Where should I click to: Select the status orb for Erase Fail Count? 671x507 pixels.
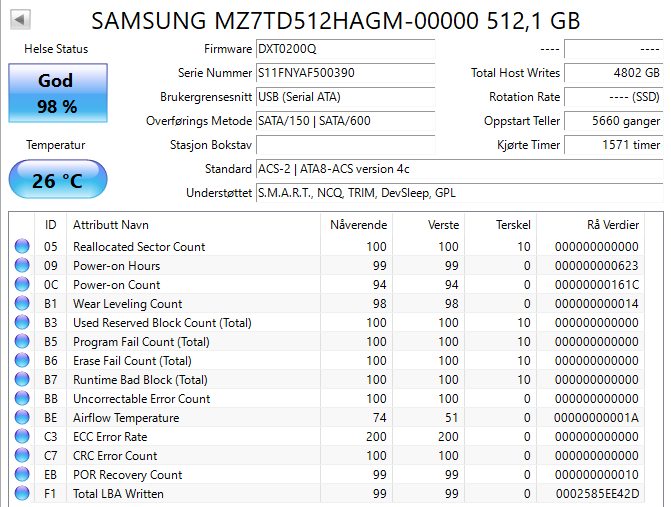[22, 360]
